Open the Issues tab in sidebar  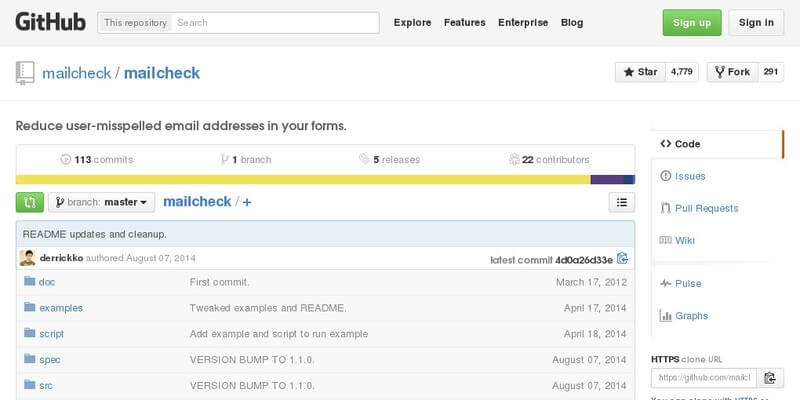tap(689, 176)
